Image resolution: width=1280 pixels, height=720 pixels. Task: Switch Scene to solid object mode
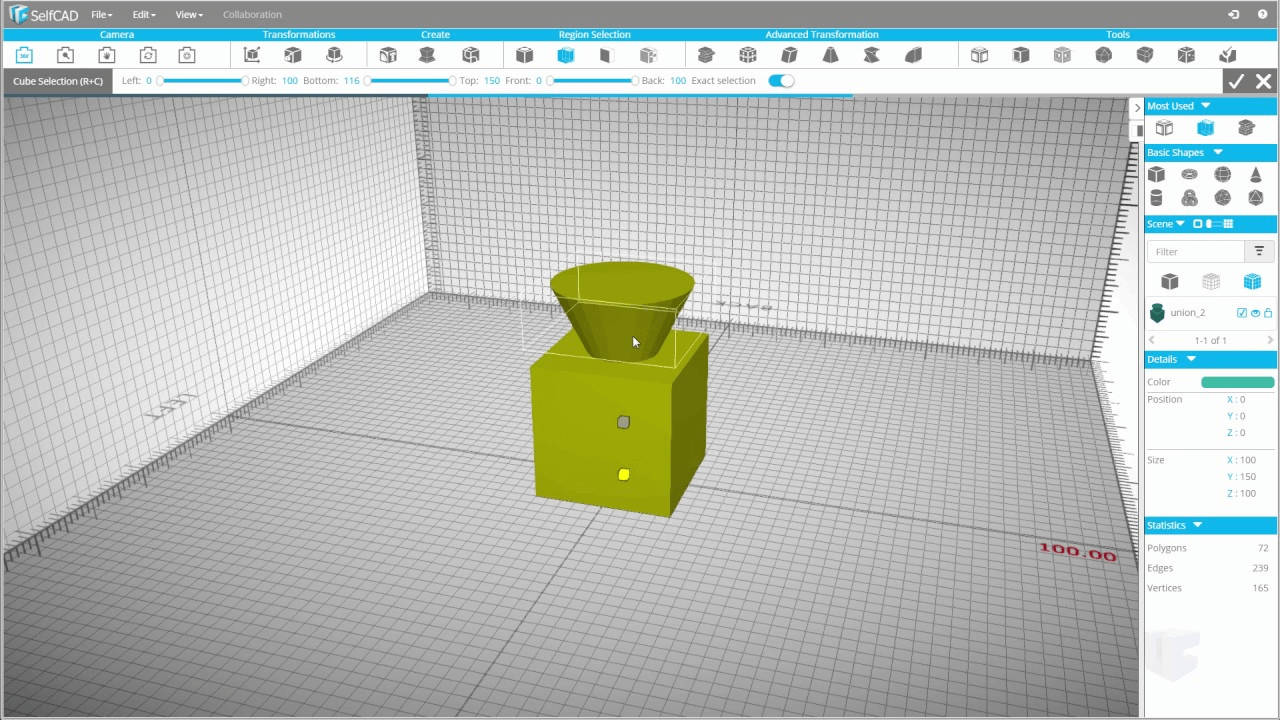[x=1170, y=282]
